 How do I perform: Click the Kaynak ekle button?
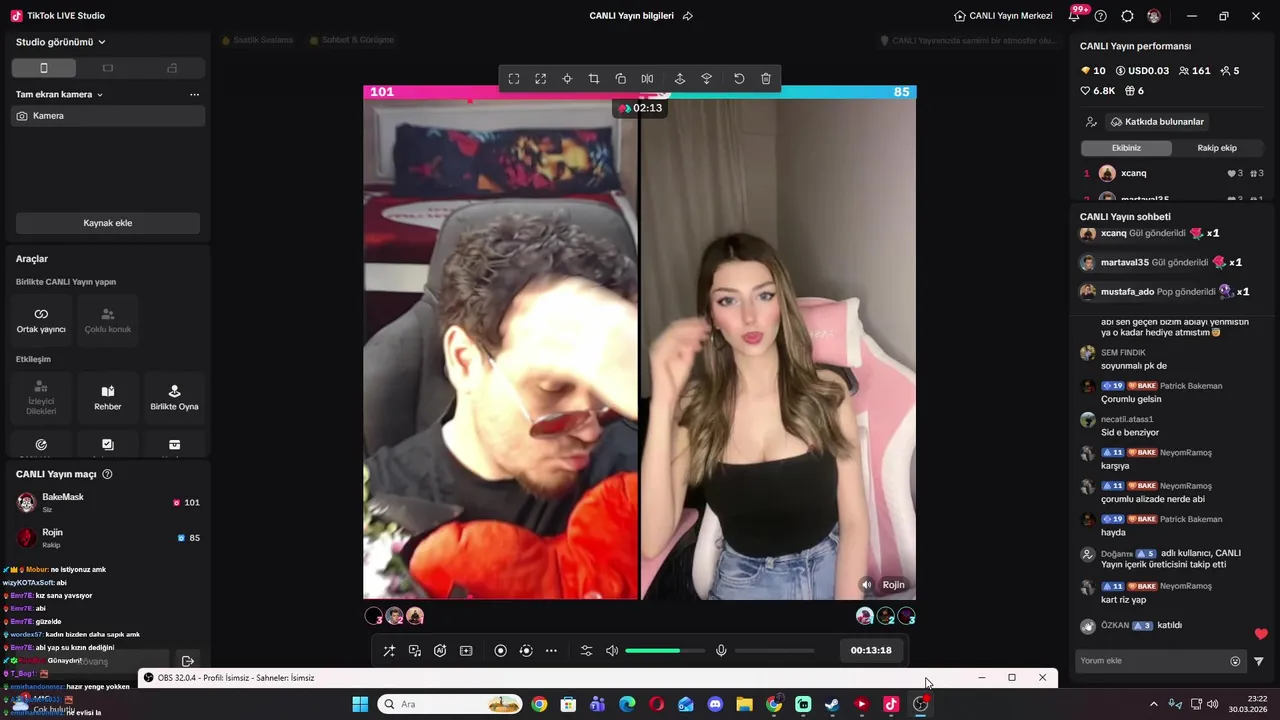click(x=108, y=223)
